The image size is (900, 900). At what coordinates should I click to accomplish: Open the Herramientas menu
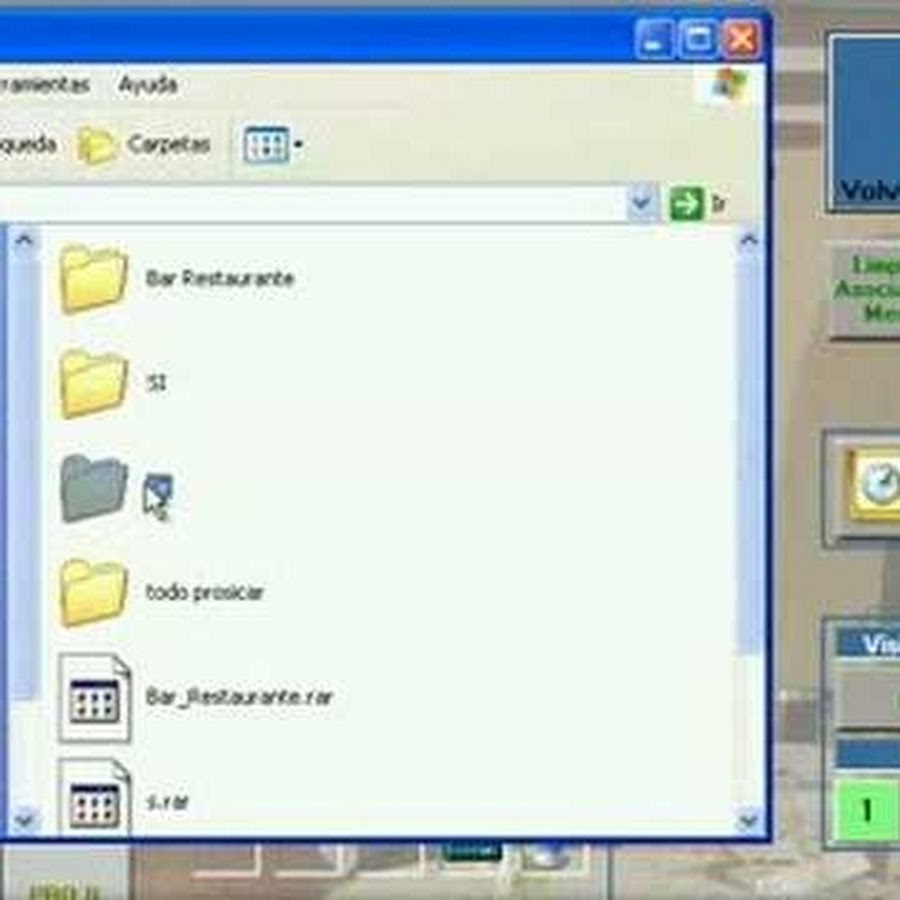click(44, 85)
